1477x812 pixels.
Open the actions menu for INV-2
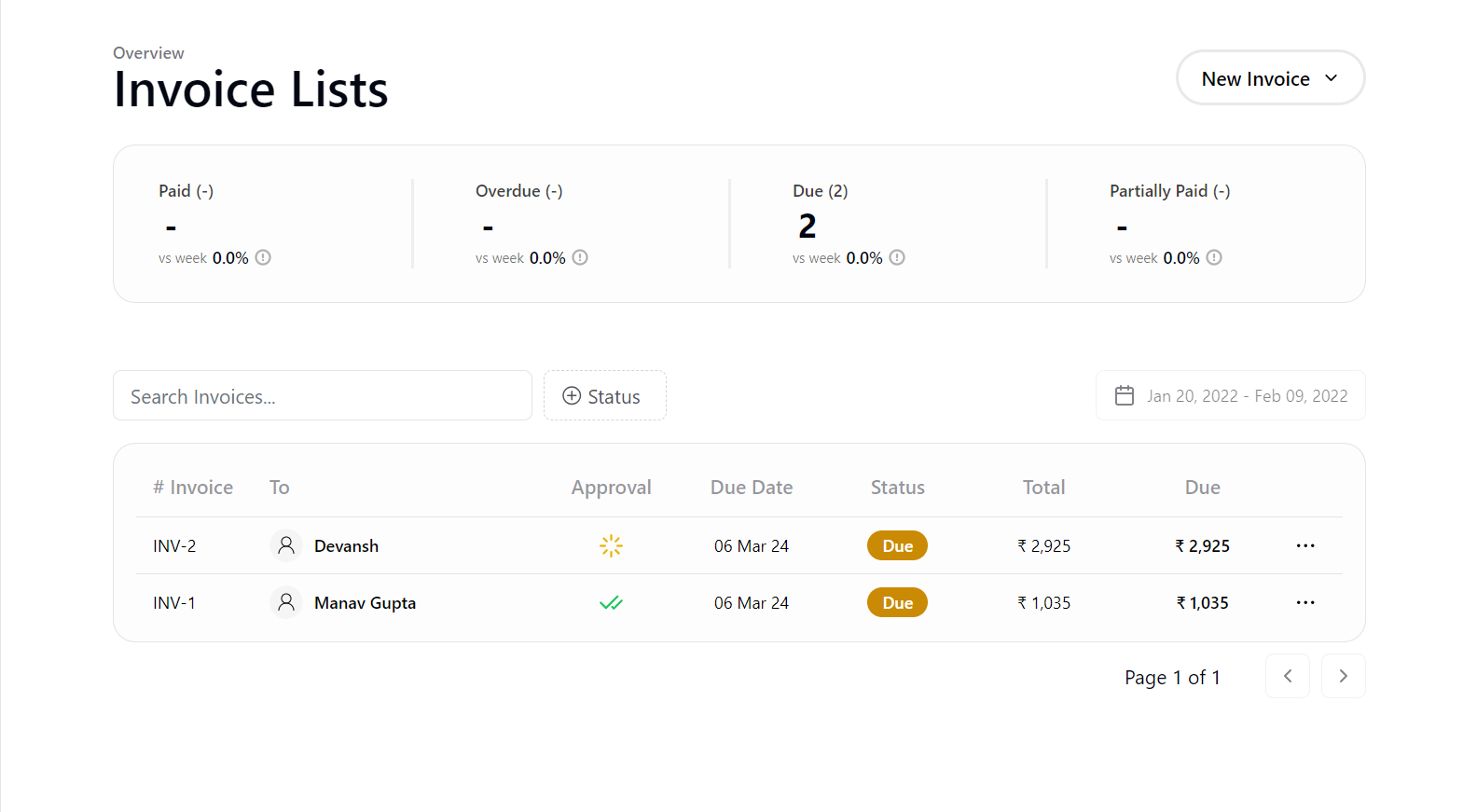[1304, 546]
